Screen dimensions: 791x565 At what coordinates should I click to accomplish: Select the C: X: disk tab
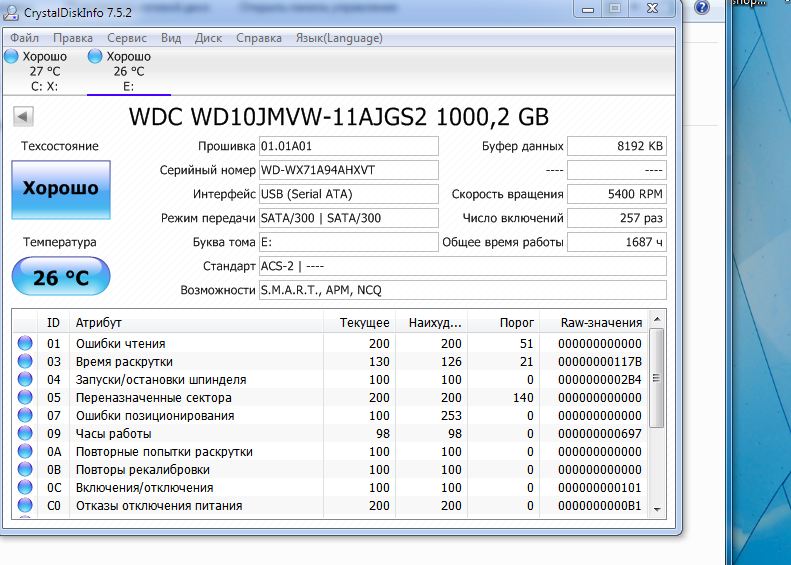tap(44, 71)
